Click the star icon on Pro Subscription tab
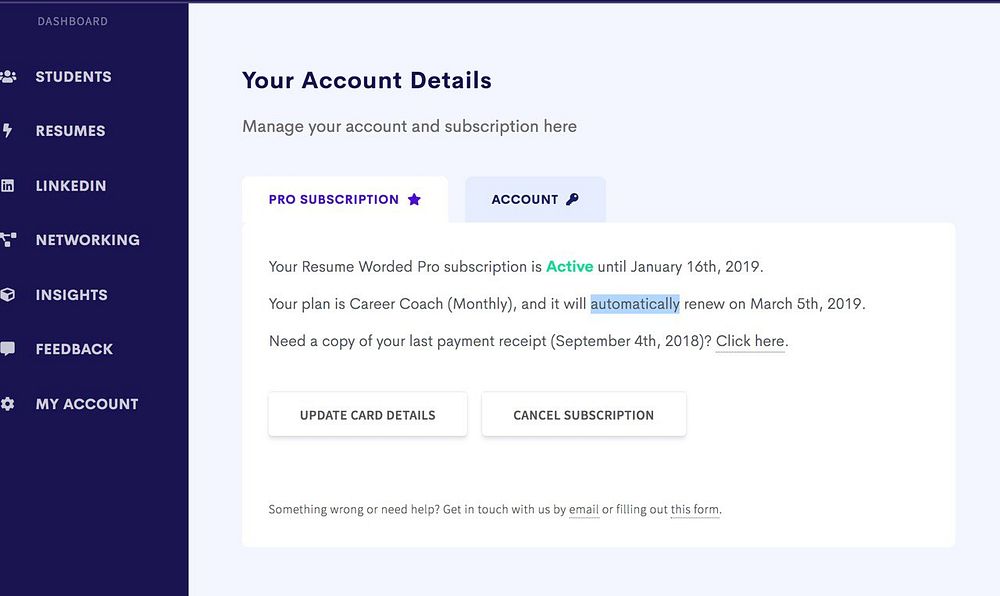1000x596 pixels. tap(414, 200)
